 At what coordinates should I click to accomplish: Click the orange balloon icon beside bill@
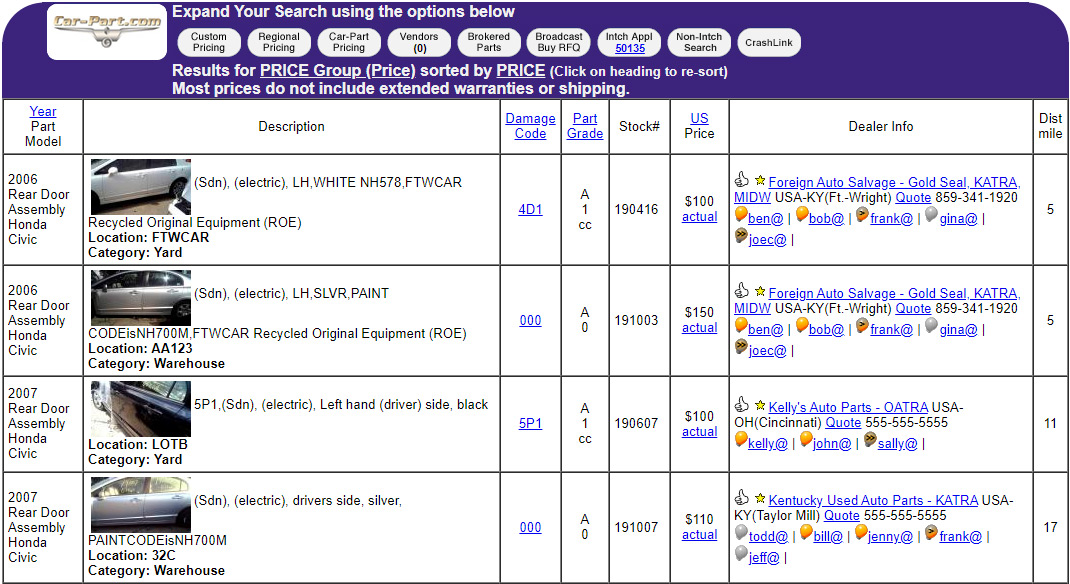(x=806, y=533)
